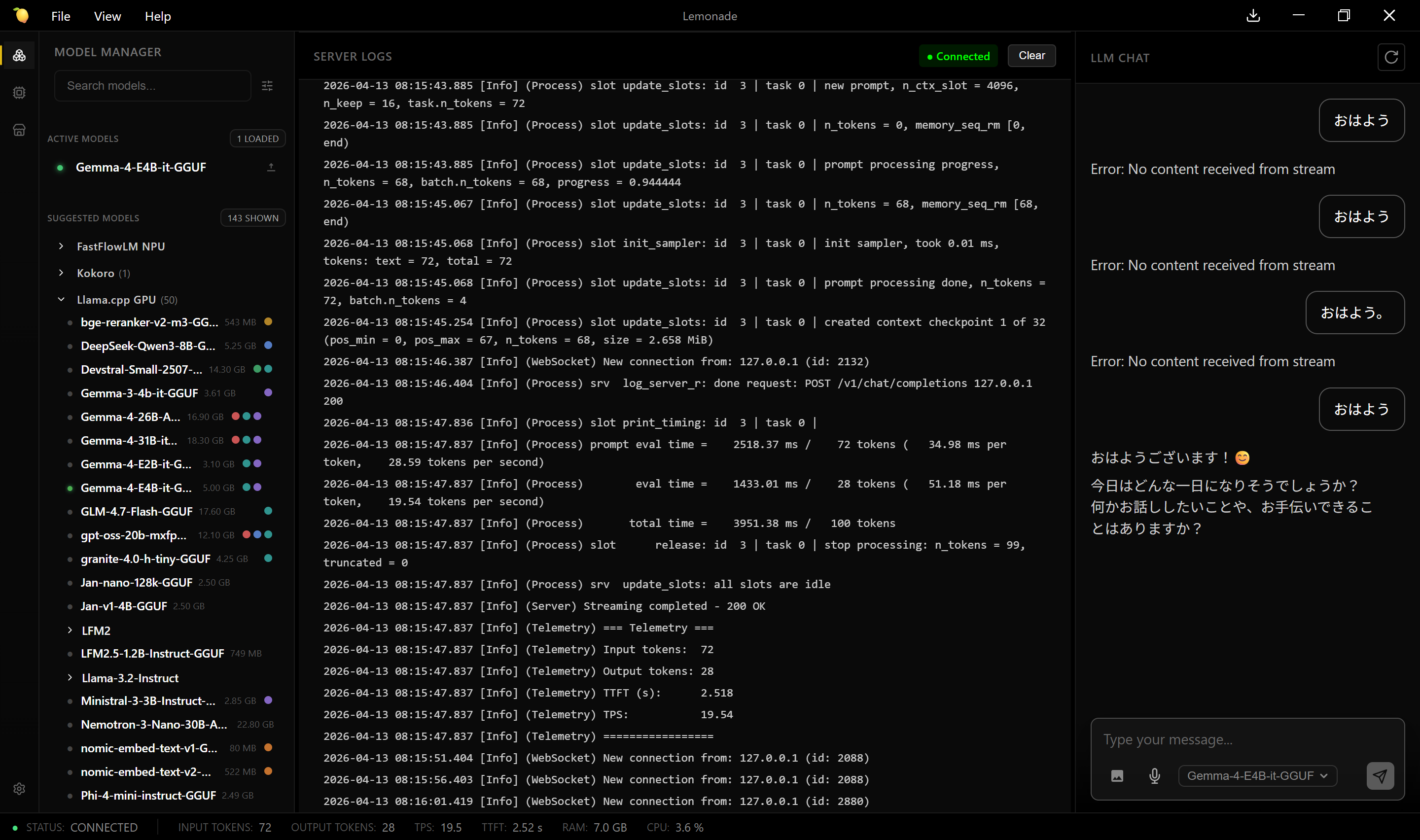Click the chip-shaped backend manager sidebar icon
The image size is (1420, 840).
point(19,93)
